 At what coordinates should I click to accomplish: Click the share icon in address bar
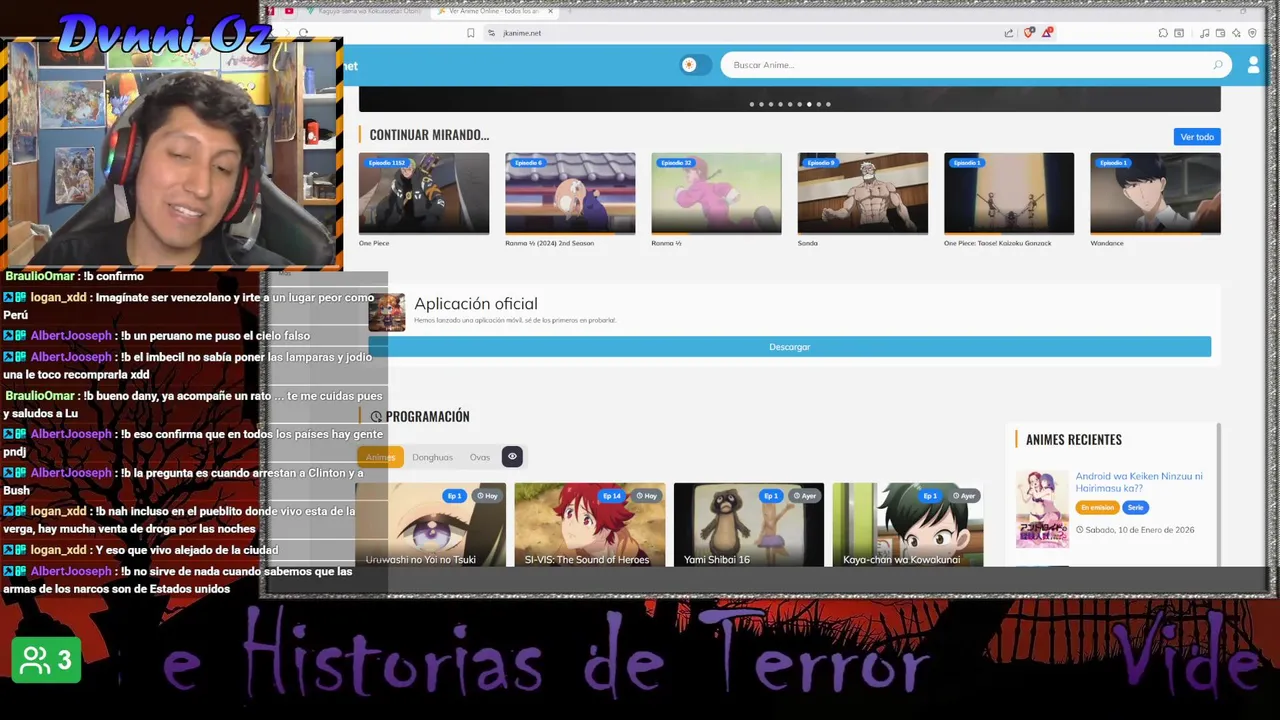(x=1009, y=33)
